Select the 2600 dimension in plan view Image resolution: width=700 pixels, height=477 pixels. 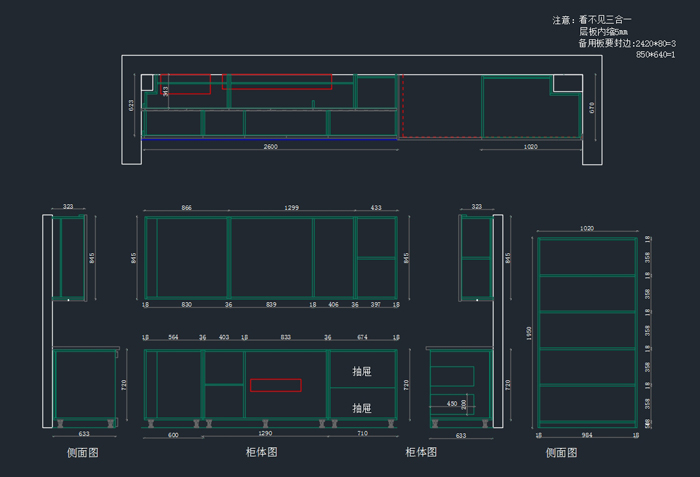point(270,147)
